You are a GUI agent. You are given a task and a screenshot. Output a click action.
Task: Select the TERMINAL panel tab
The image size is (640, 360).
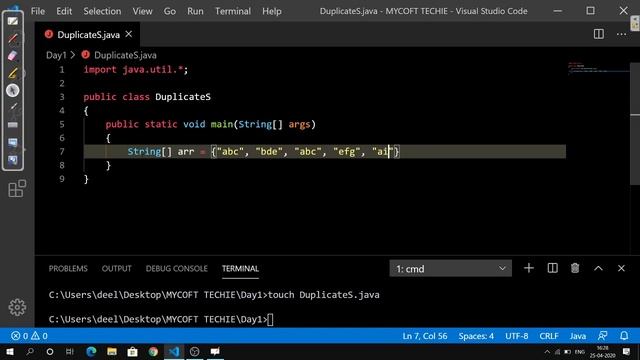[240, 269]
